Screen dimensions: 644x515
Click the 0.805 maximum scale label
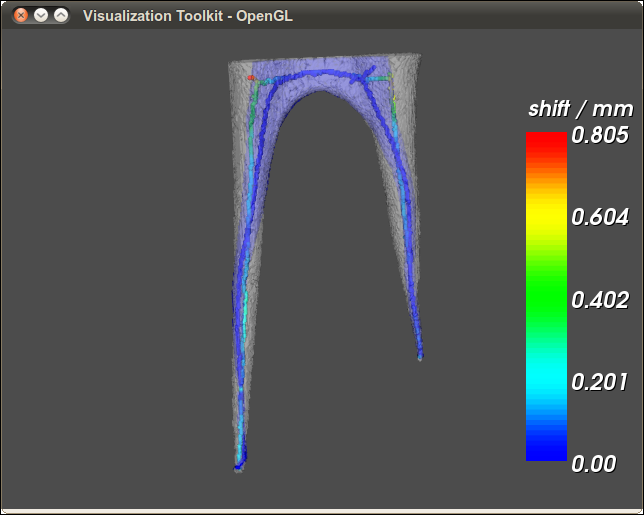click(599, 135)
